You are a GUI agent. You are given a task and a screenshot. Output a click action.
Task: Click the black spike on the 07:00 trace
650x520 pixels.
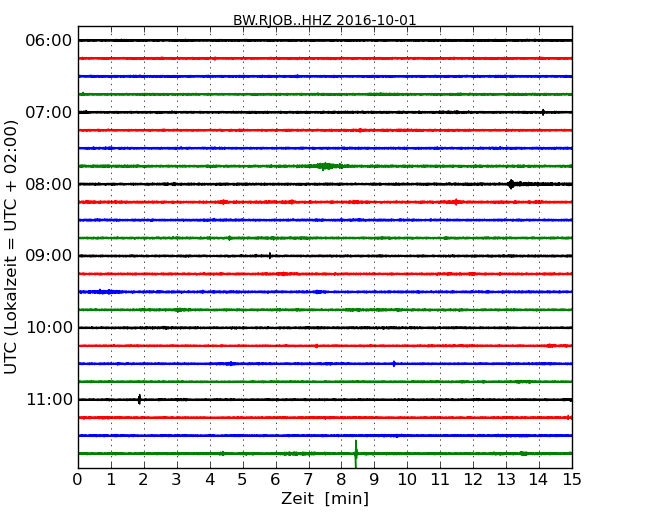click(543, 112)
